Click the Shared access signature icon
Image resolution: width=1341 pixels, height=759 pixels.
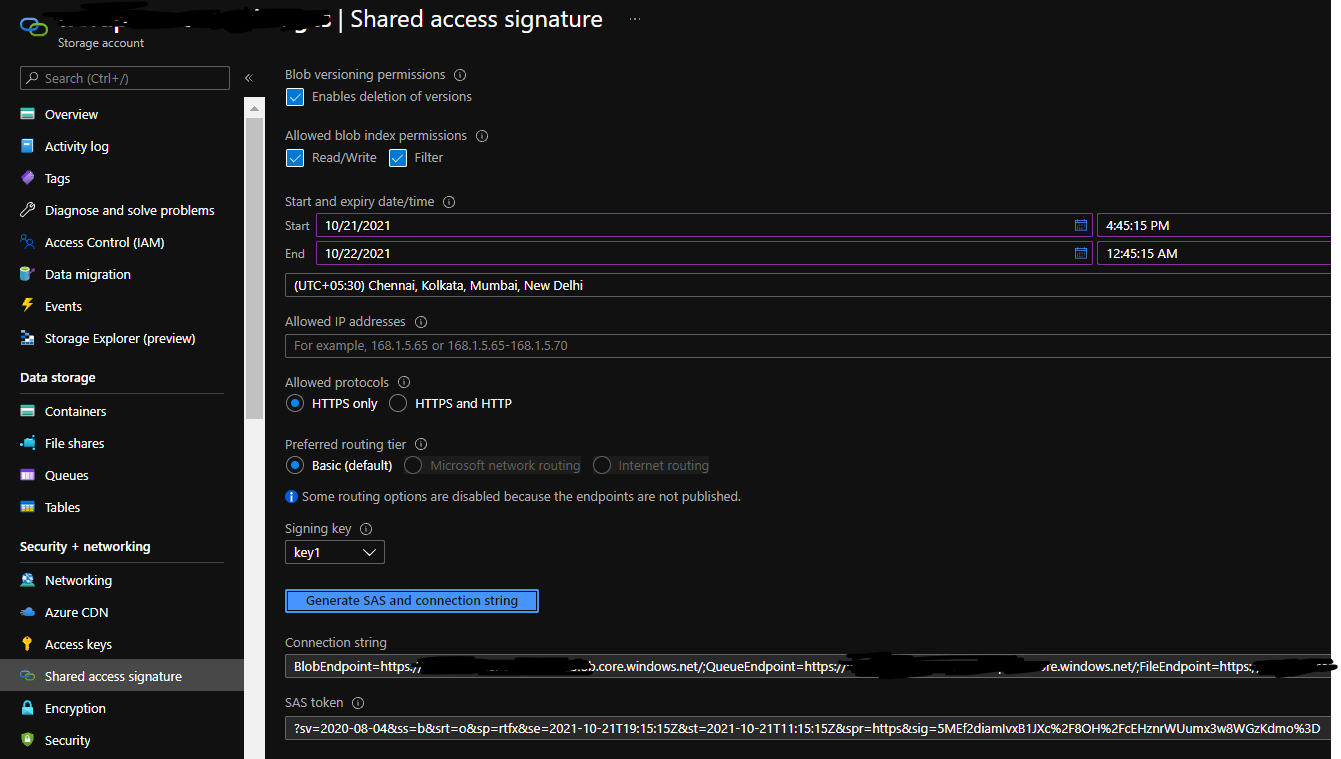(x=28, y=676)
